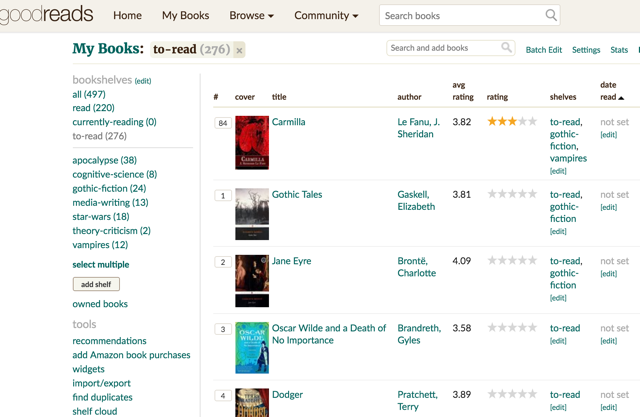Open My Books in the top navigation
640x417 pixels.
(x=185, y=16)
